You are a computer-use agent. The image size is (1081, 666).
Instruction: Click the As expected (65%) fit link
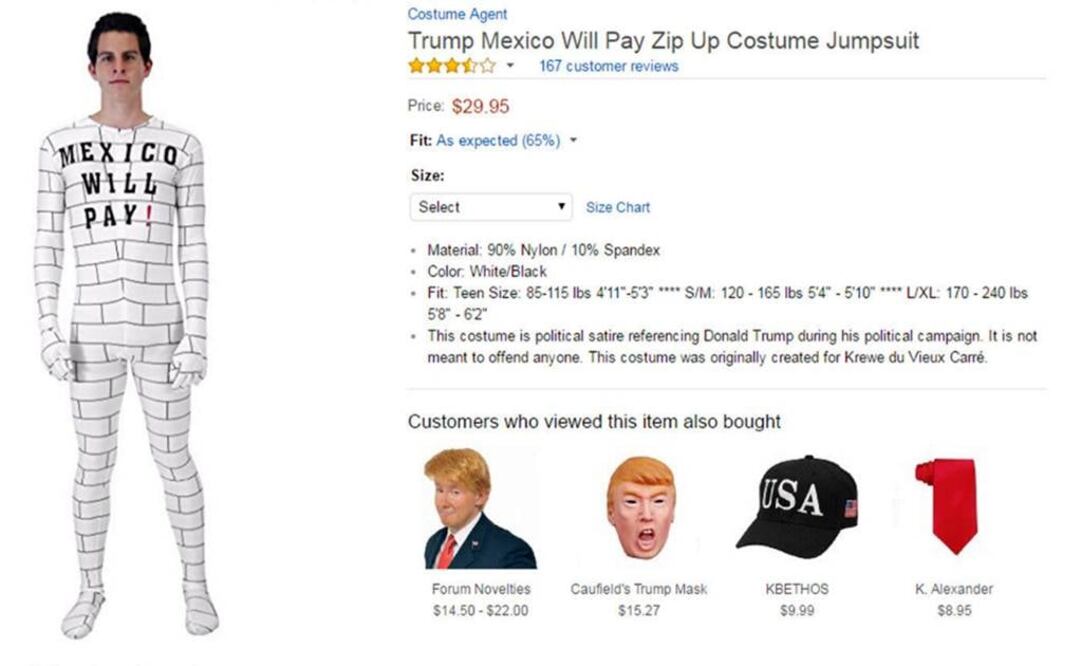[498, 141]
